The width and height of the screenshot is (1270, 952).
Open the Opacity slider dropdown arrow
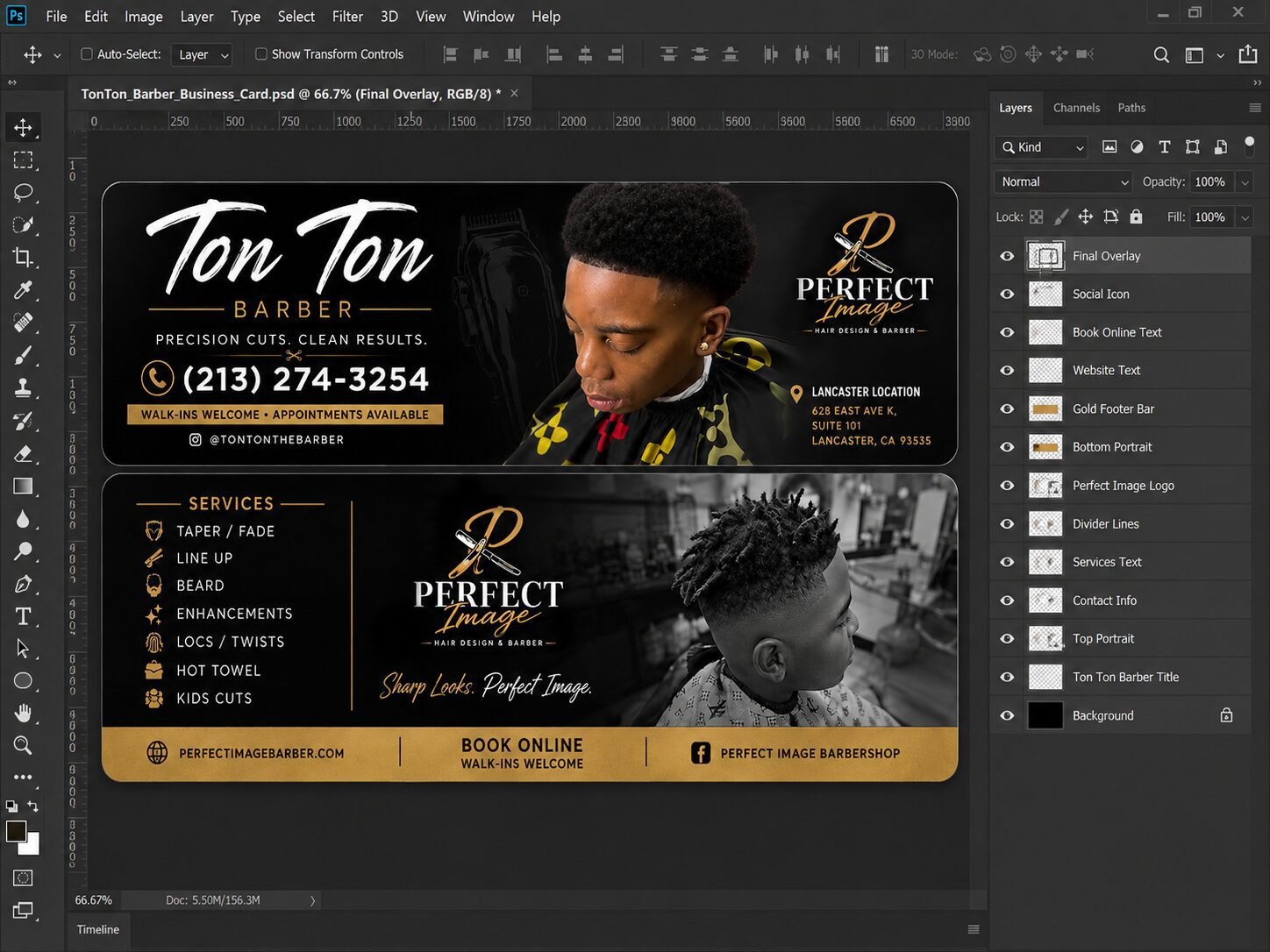(1245, 181)
